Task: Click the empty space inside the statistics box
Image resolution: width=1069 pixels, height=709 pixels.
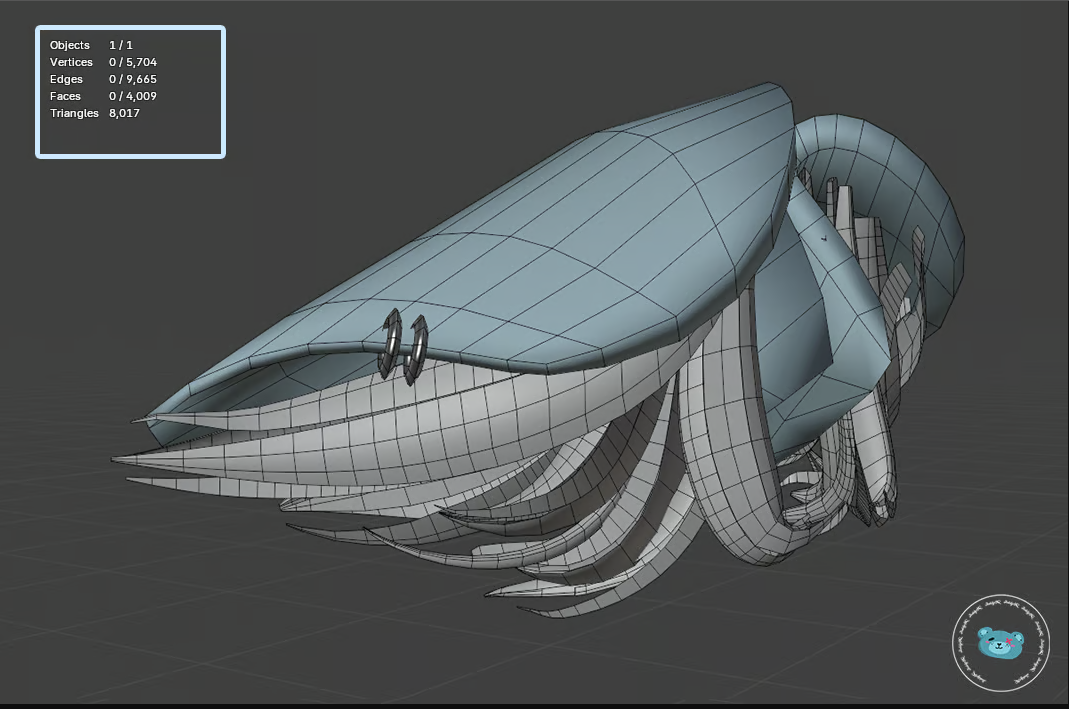Action: click(x=130, y=138)
